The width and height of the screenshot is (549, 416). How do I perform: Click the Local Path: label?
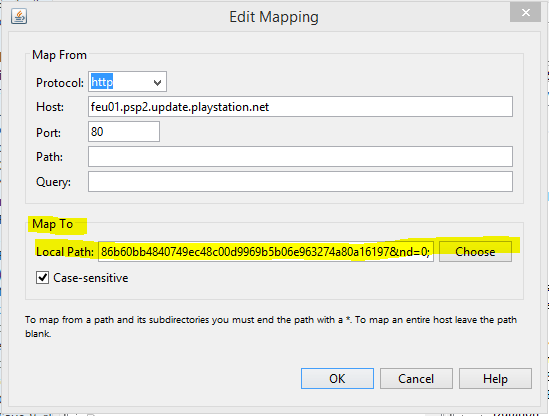(x=65, y=252)
